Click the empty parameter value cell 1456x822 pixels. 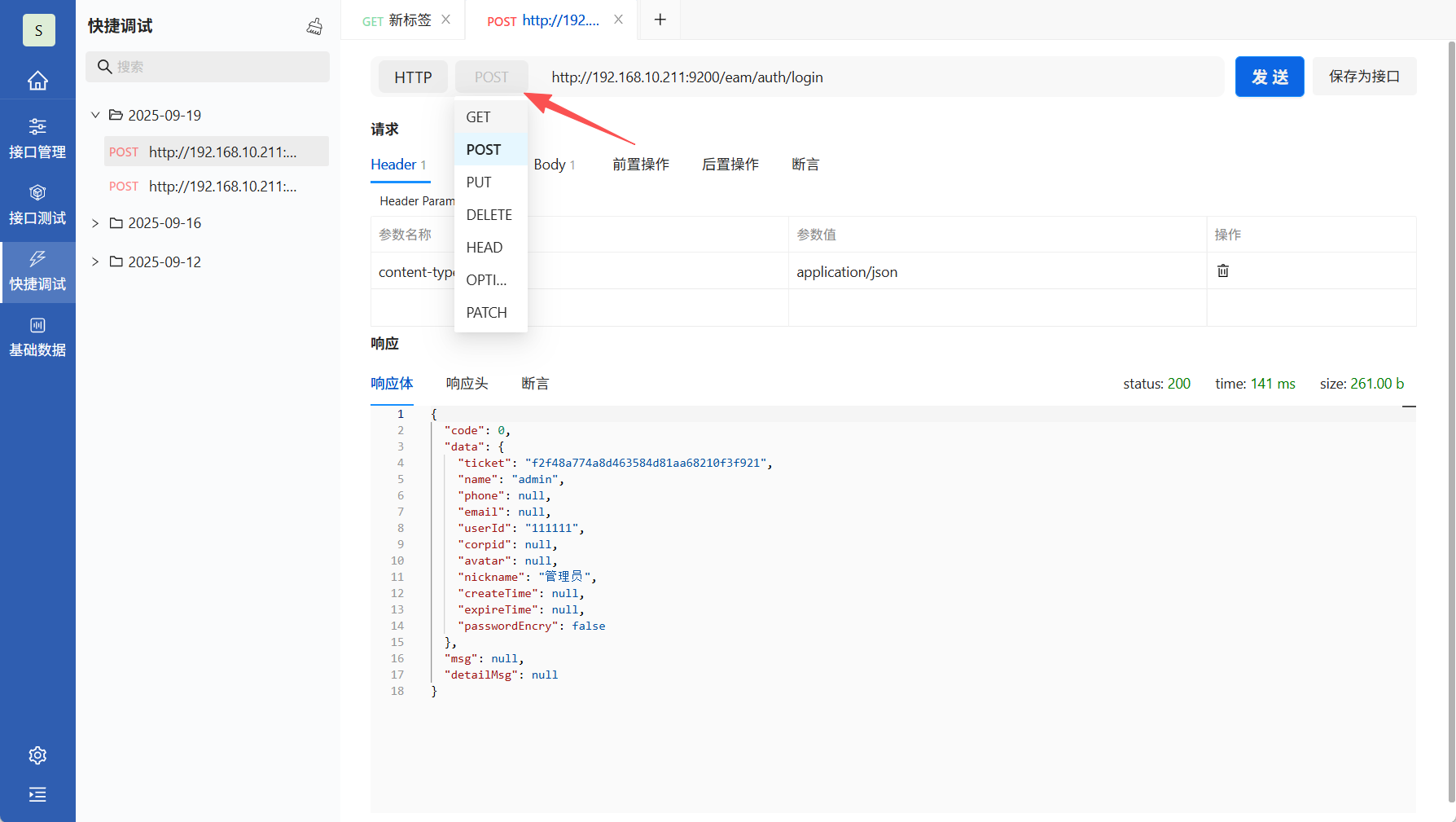tap(998, 308)
